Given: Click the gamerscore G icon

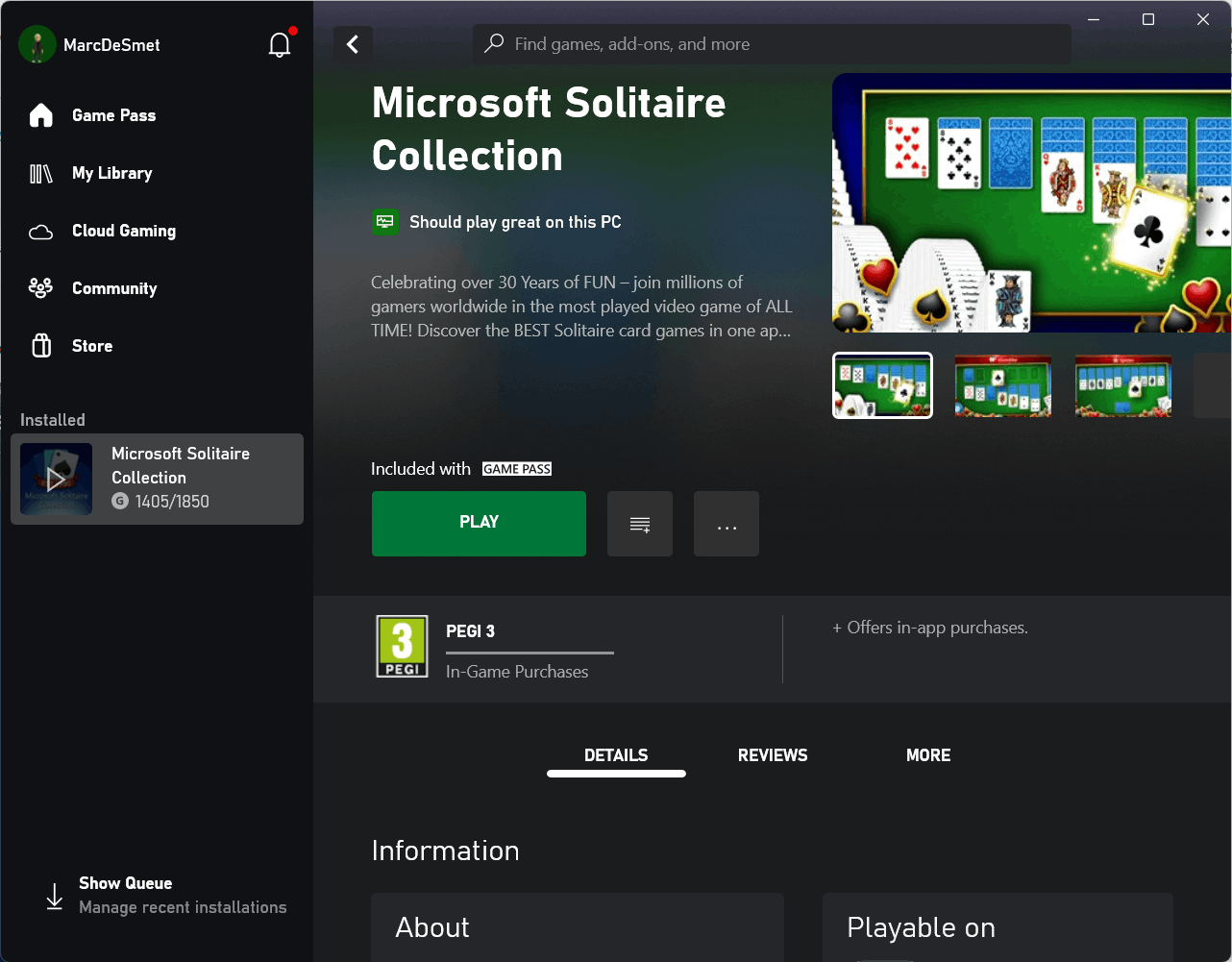Looking at the screenshot, I should pos(120,501).
